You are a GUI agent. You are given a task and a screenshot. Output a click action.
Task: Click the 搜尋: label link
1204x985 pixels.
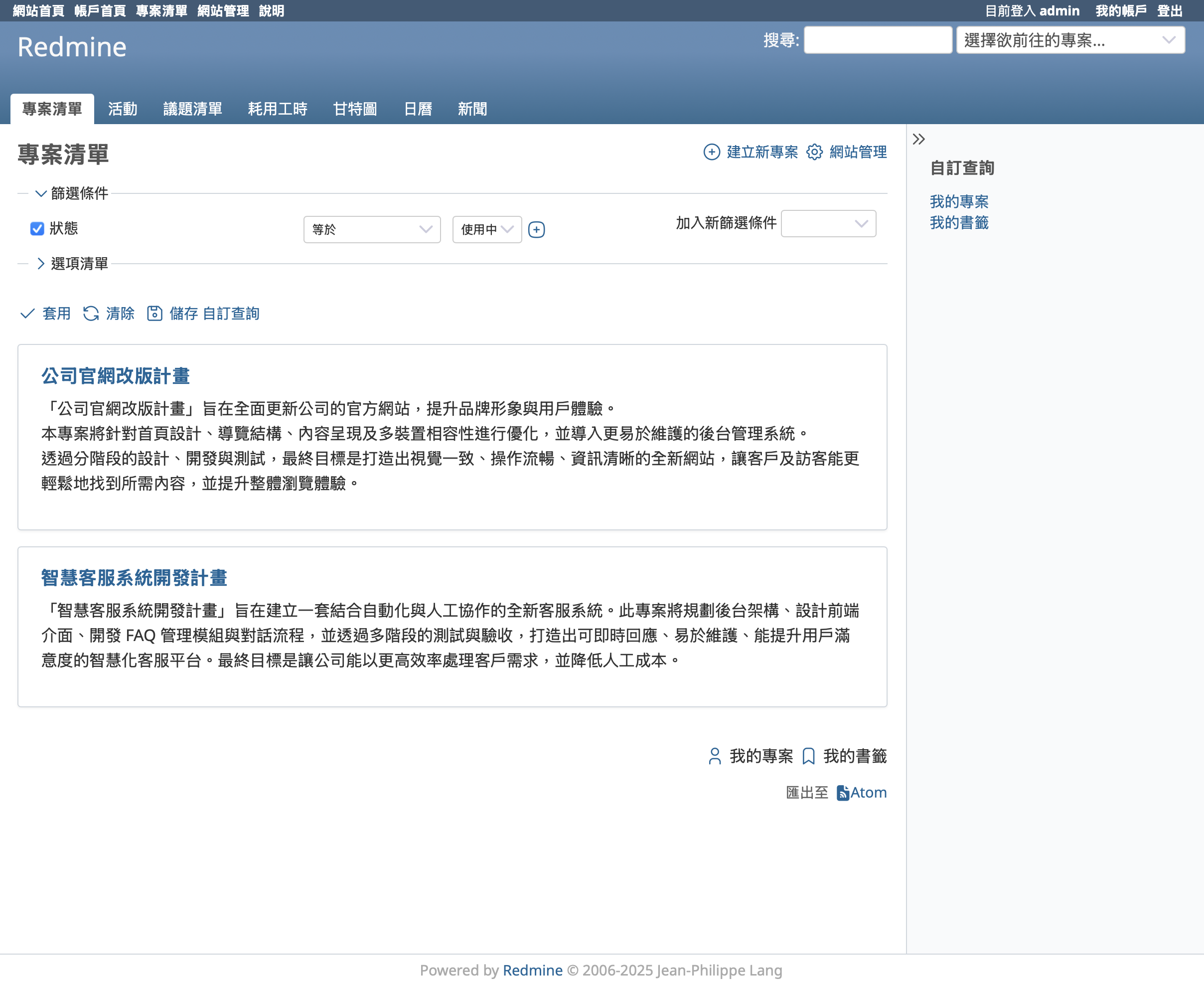click(781, 40)
